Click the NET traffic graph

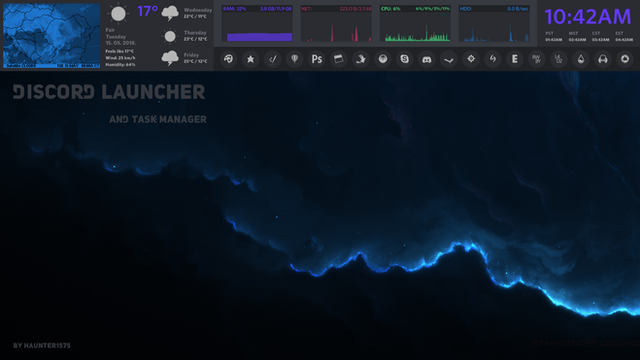[x=336, y=24]
